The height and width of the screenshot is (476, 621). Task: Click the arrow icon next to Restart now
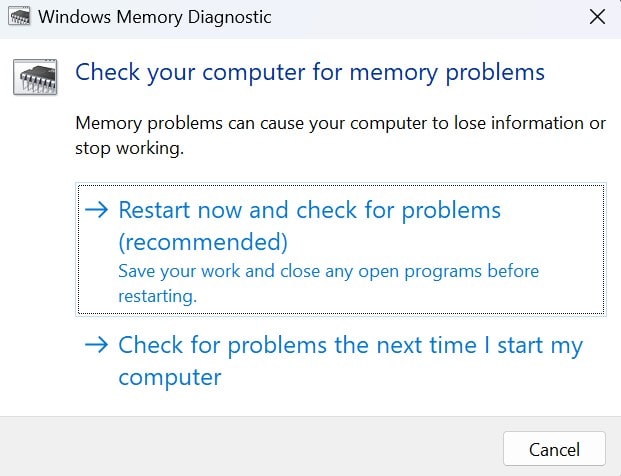pyautogui.click(x=97, y=211)
